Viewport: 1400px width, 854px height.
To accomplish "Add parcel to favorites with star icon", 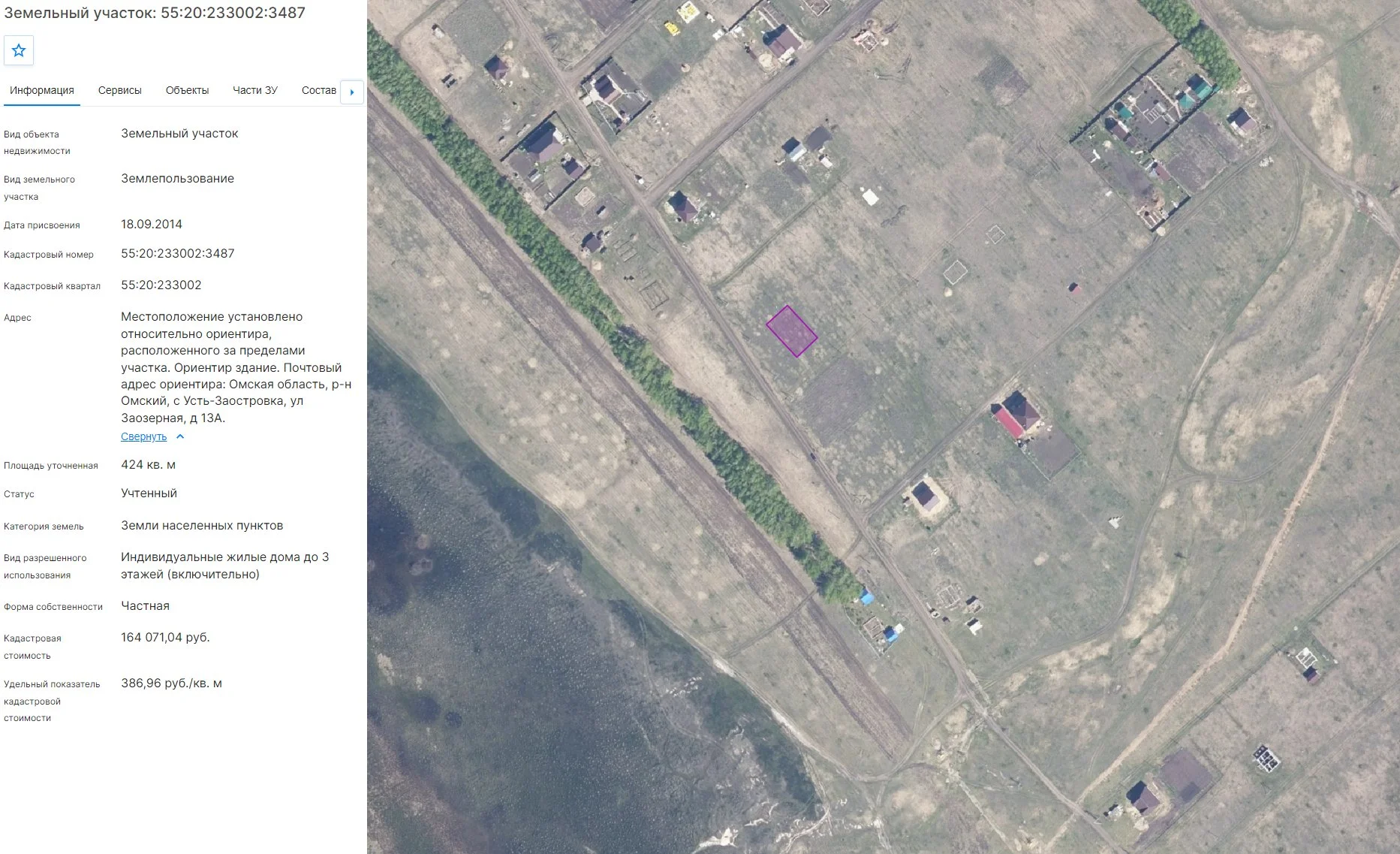I will pos(19,50).
